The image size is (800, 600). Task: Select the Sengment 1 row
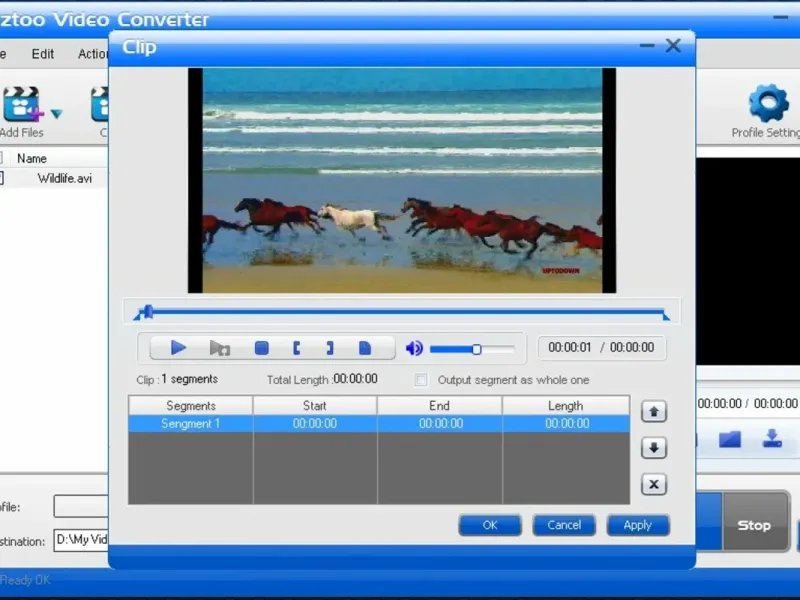point(379,423)
